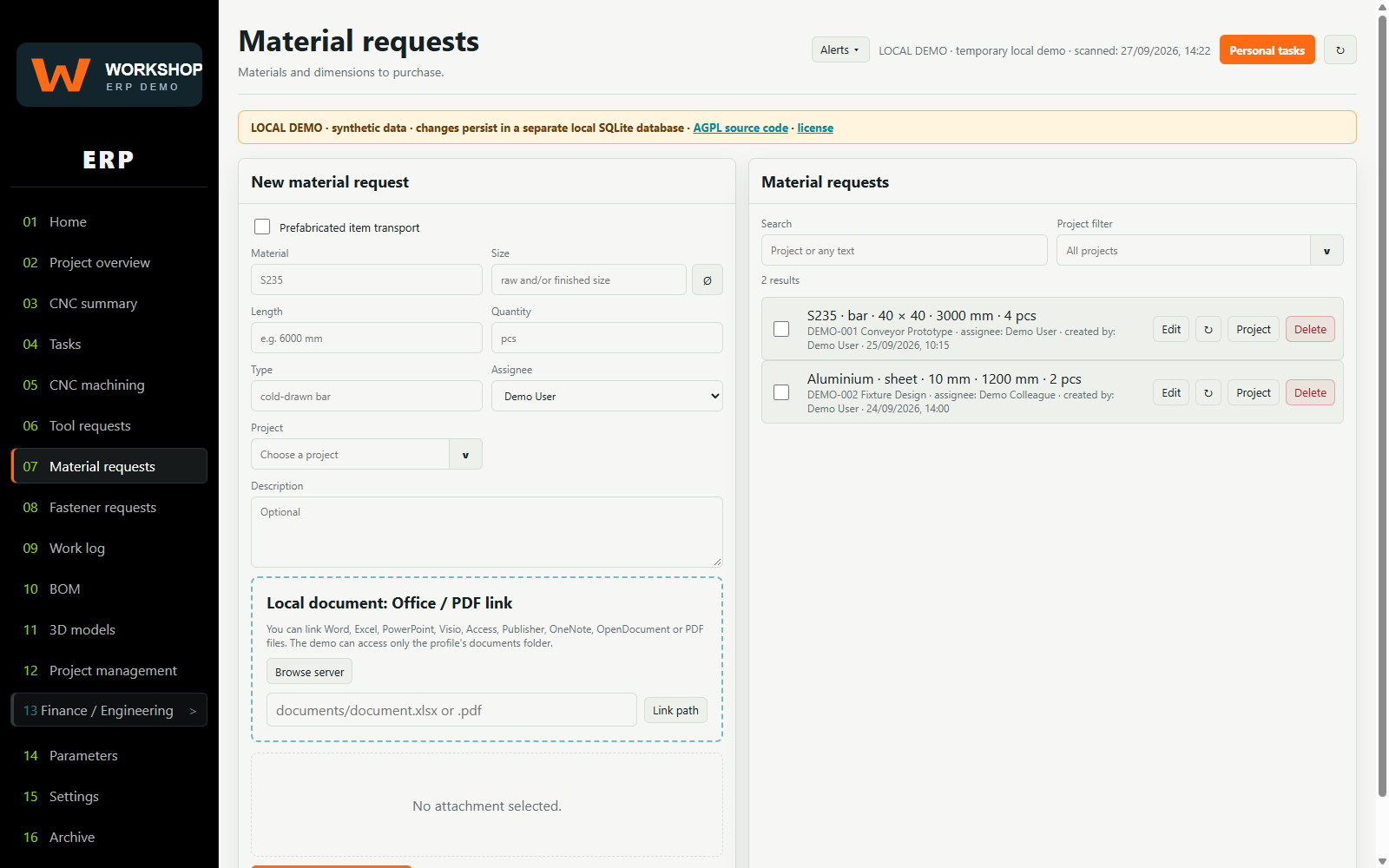Open 04 Tasks page
The height and width of the screenshot is (868, 1389).
click(109, 344)
